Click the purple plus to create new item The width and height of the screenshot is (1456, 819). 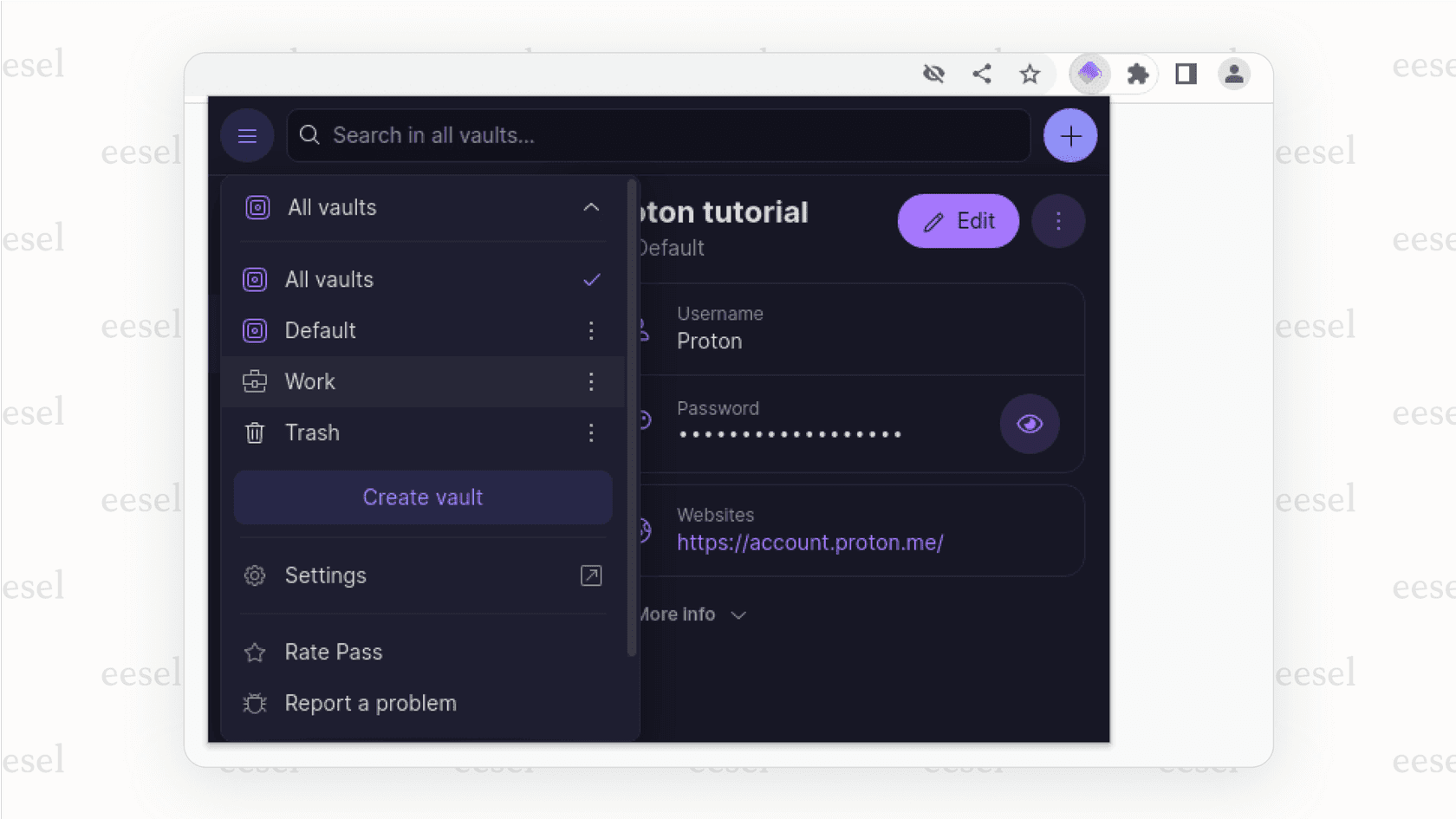[x=1070, y=135]
